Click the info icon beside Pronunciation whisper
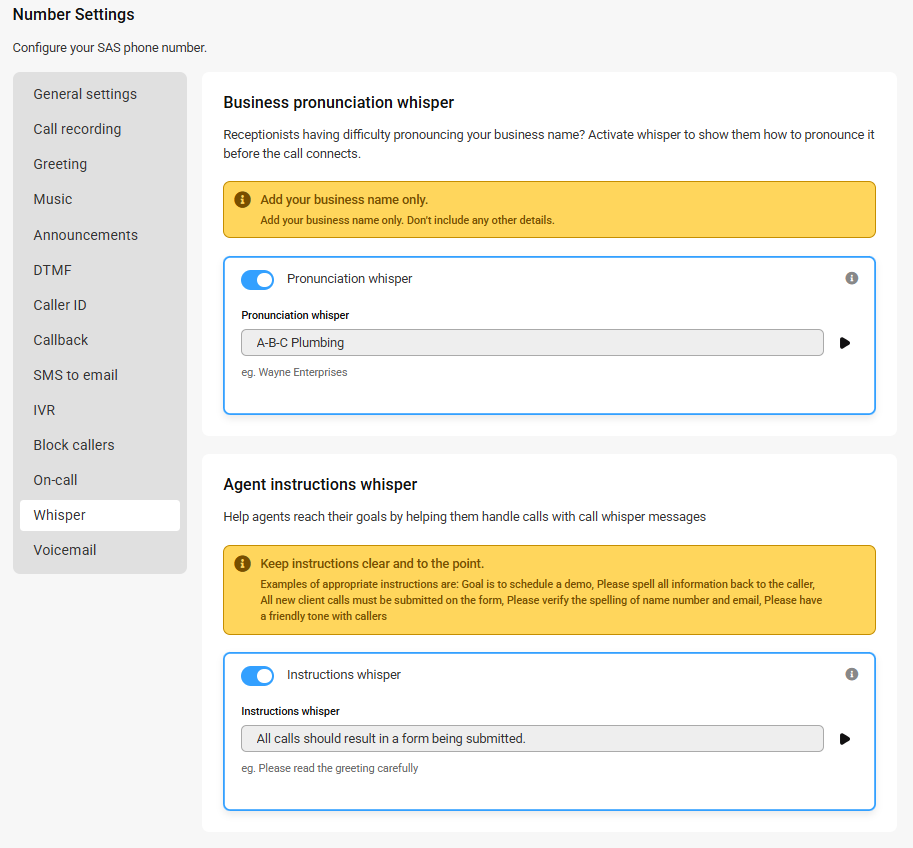Viewport: 913px width, 848px height. tap(851, 278)
